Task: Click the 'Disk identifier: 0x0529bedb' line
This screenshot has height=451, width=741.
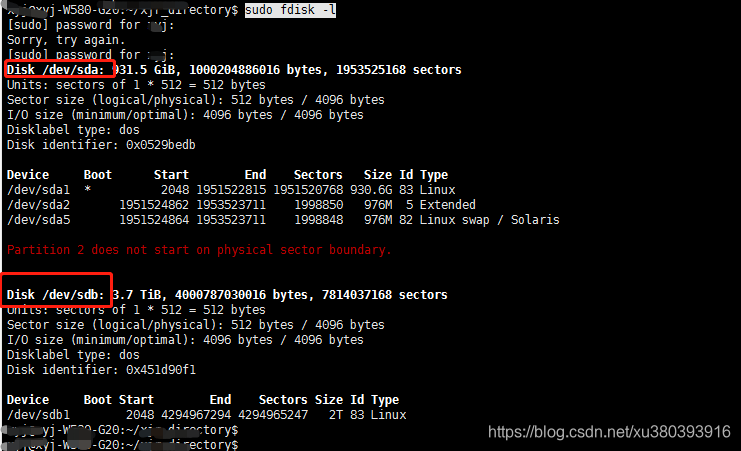Action: point(101,145)
